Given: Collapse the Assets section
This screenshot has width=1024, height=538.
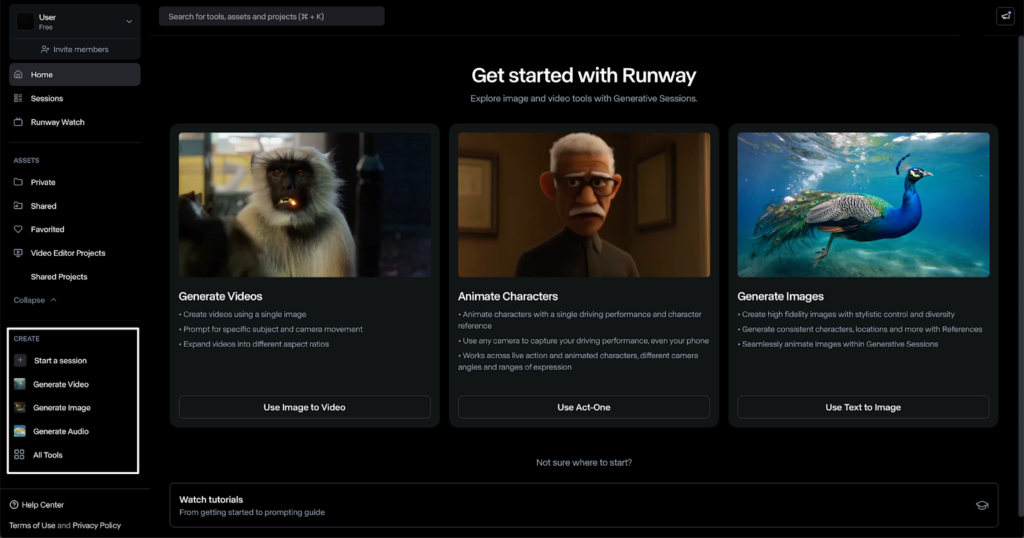Looking at the screenshot, I should [35, 300].
